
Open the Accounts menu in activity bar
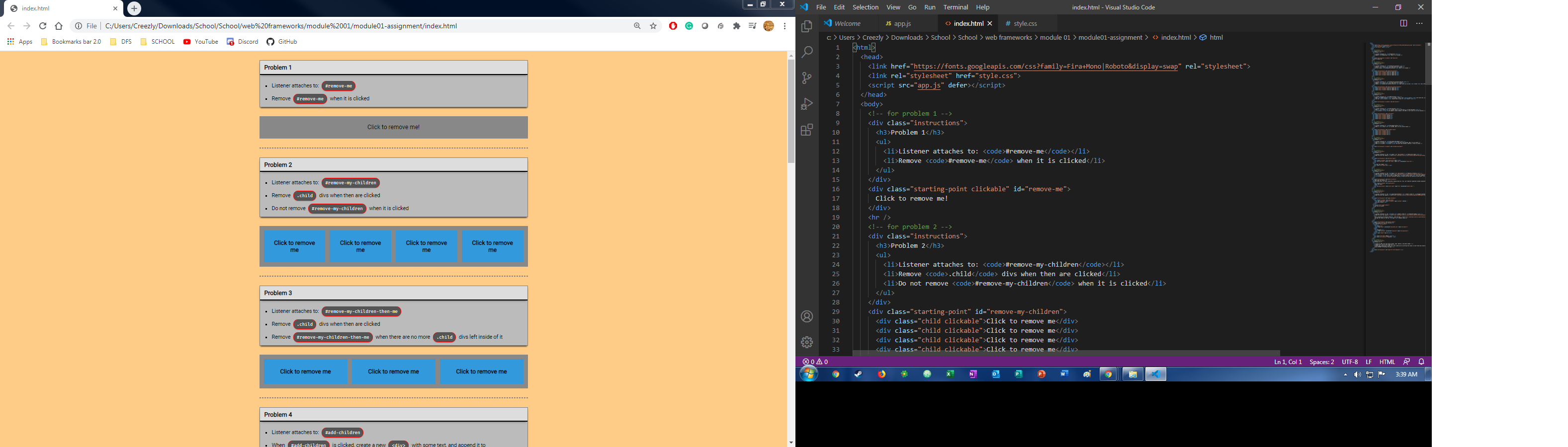807,317
